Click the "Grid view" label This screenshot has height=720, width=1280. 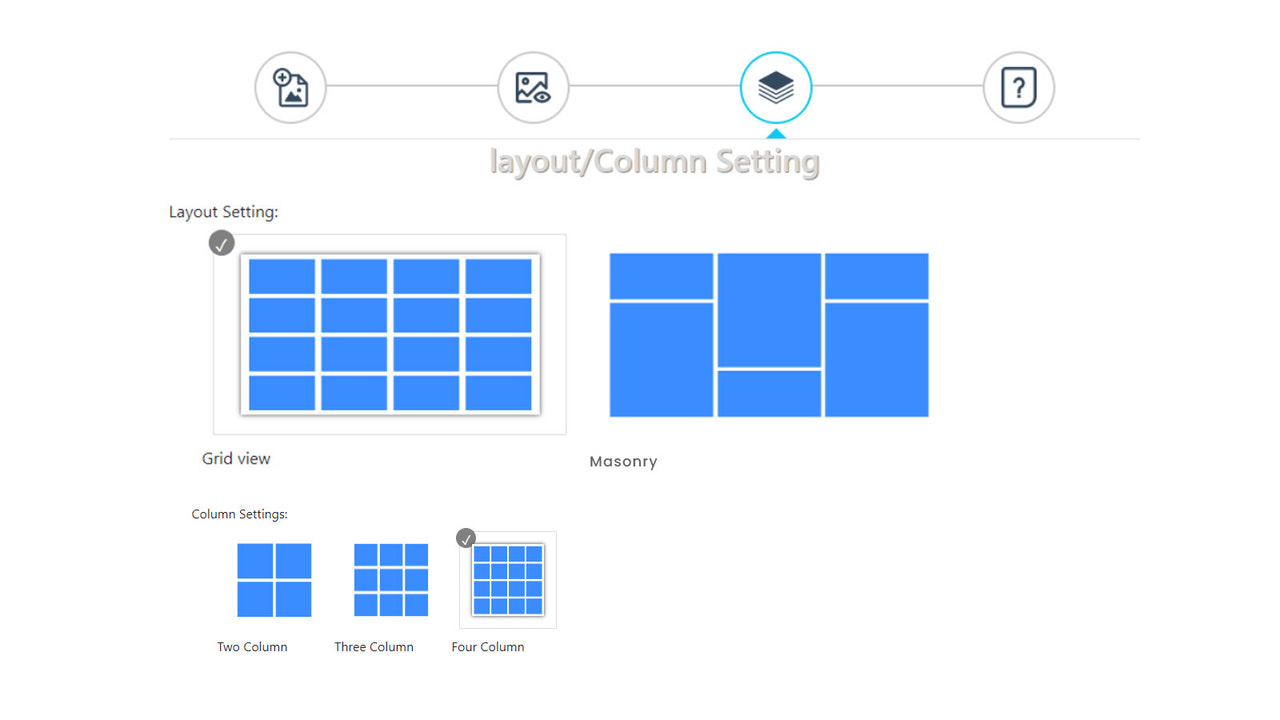pyautogui.click(x=236, y=458)
